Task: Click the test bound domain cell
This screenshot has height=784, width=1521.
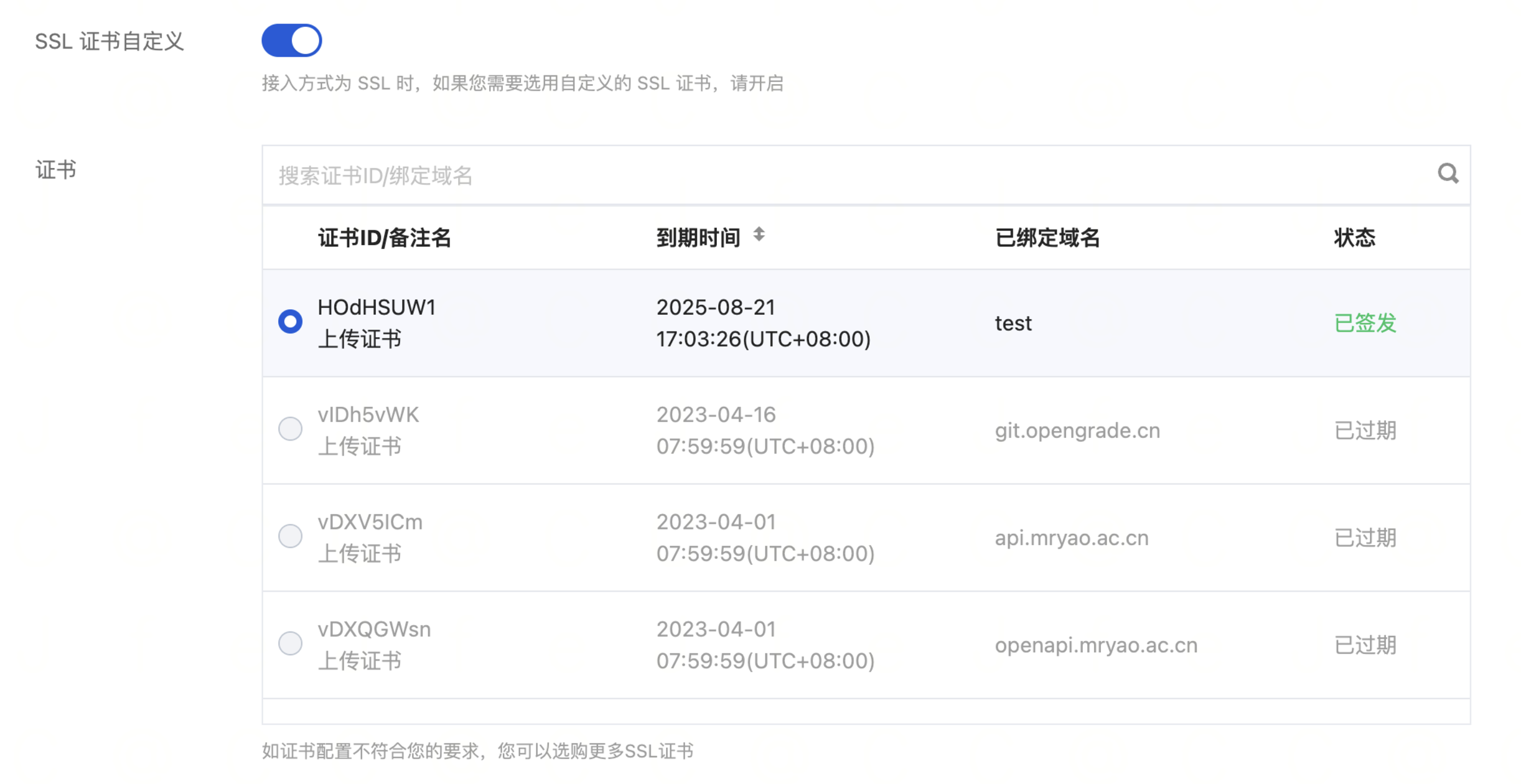Action: coord(1013,324)
